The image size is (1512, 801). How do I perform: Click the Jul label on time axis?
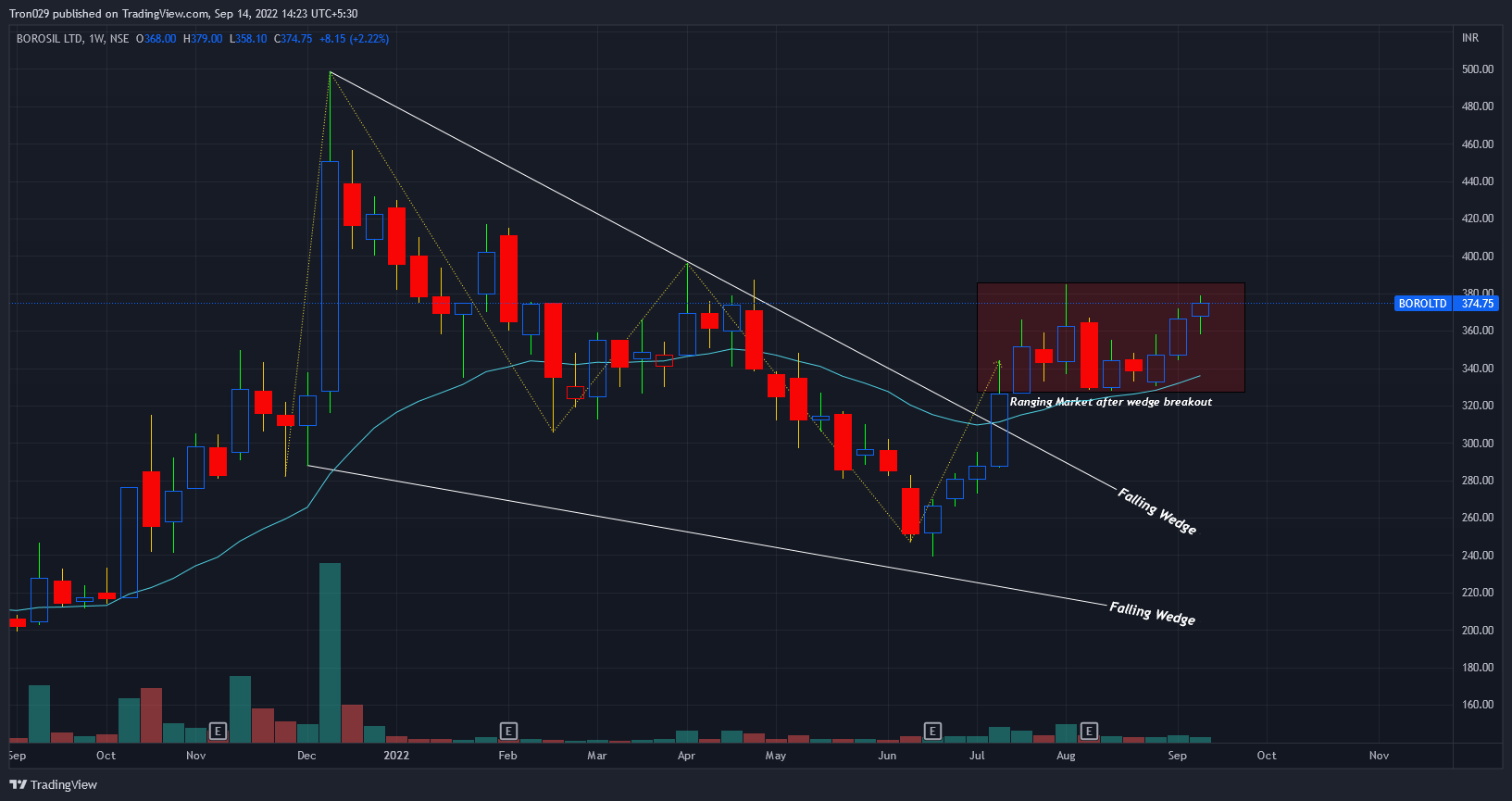(977, 756)
